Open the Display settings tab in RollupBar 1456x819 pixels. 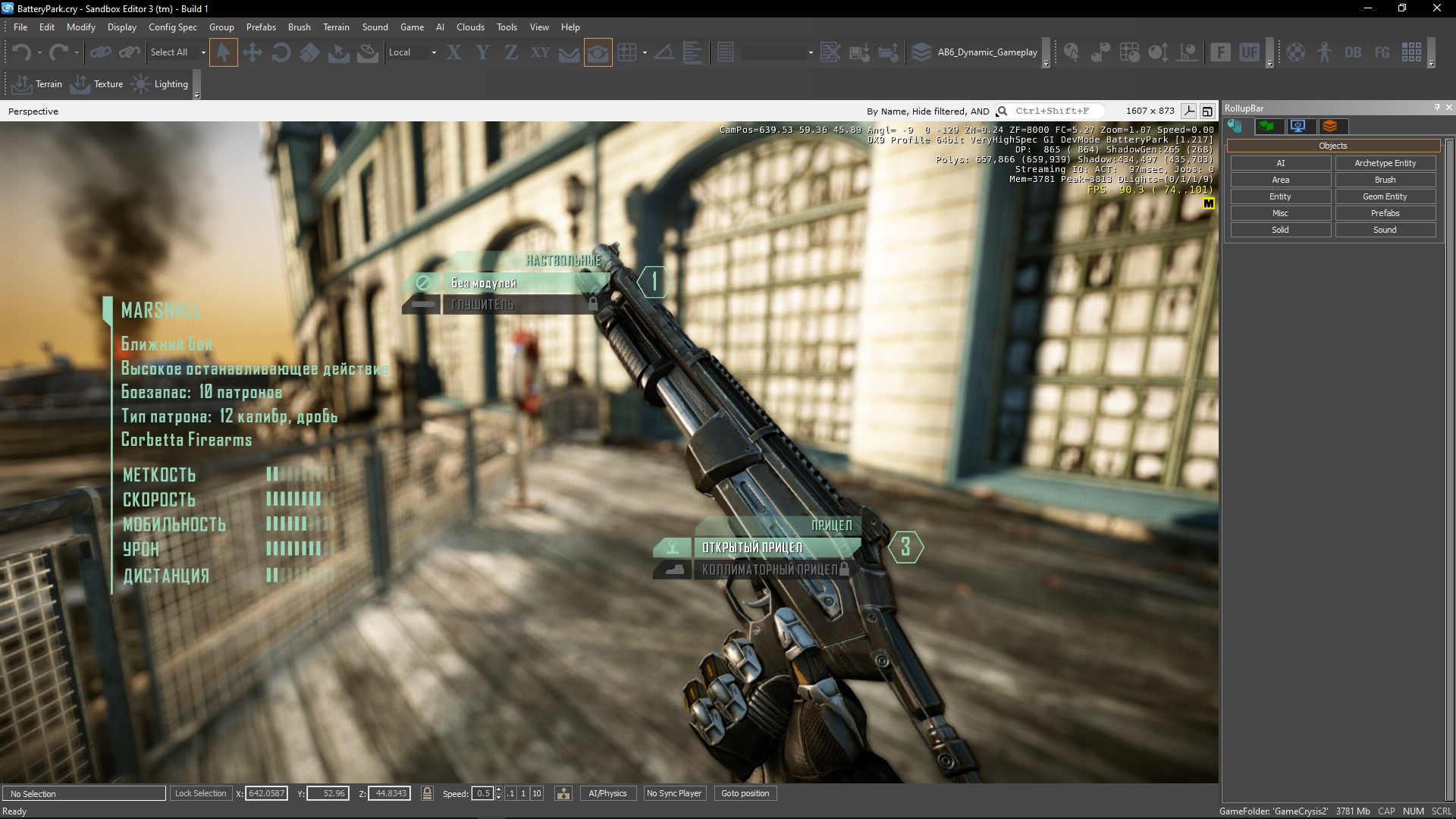[x=1298, y=126]
